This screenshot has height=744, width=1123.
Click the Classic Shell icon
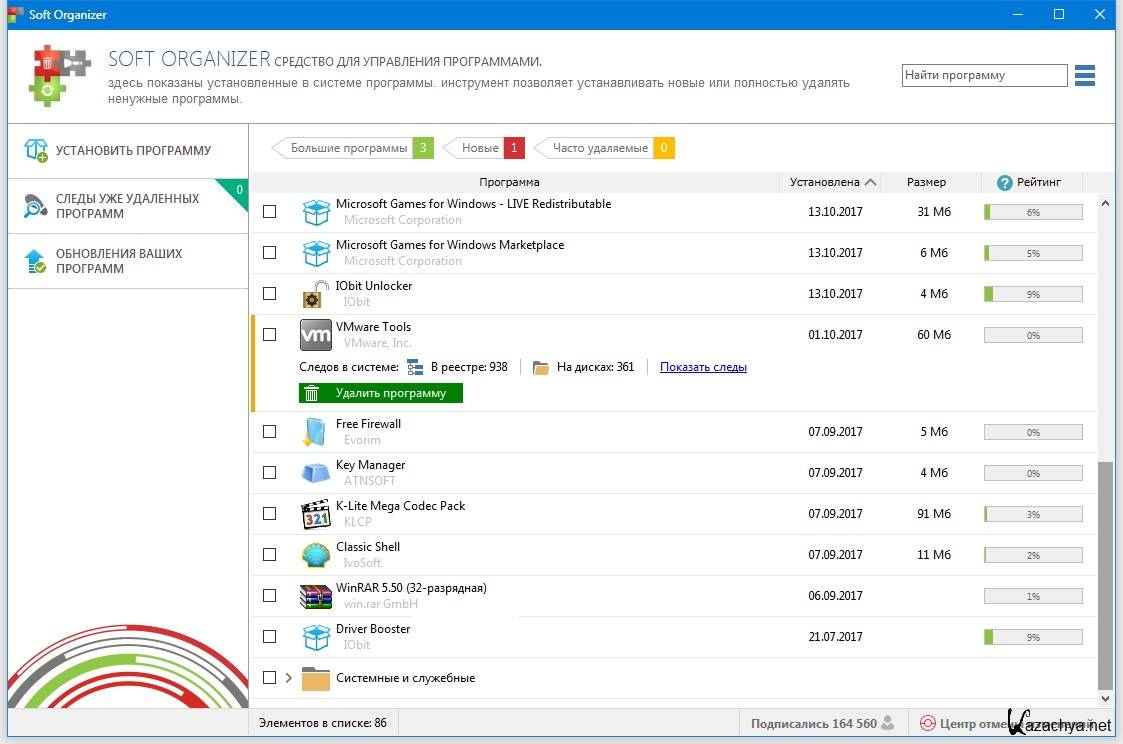(x=316, y=555)
